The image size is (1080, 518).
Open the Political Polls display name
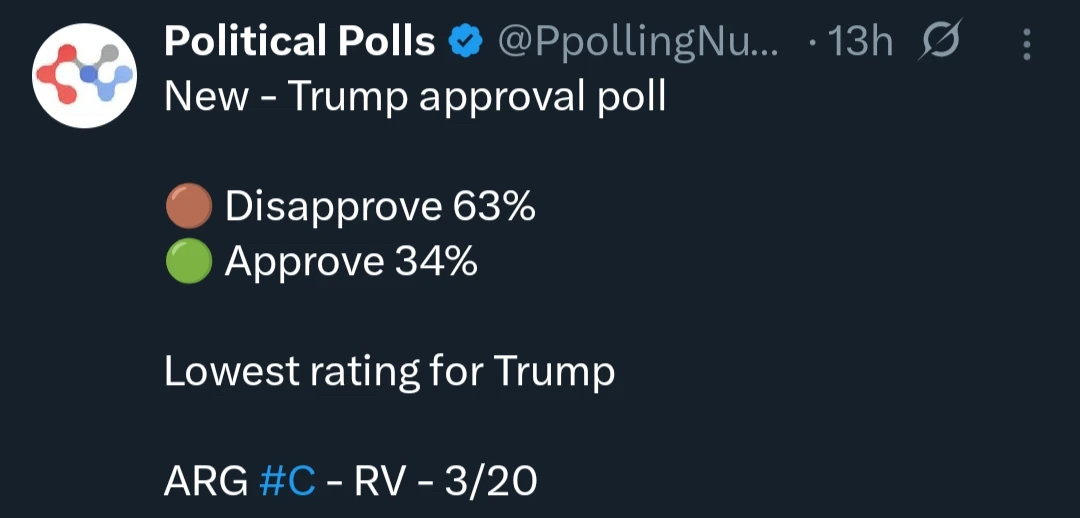pyautogui.click(x=299, y=42)
